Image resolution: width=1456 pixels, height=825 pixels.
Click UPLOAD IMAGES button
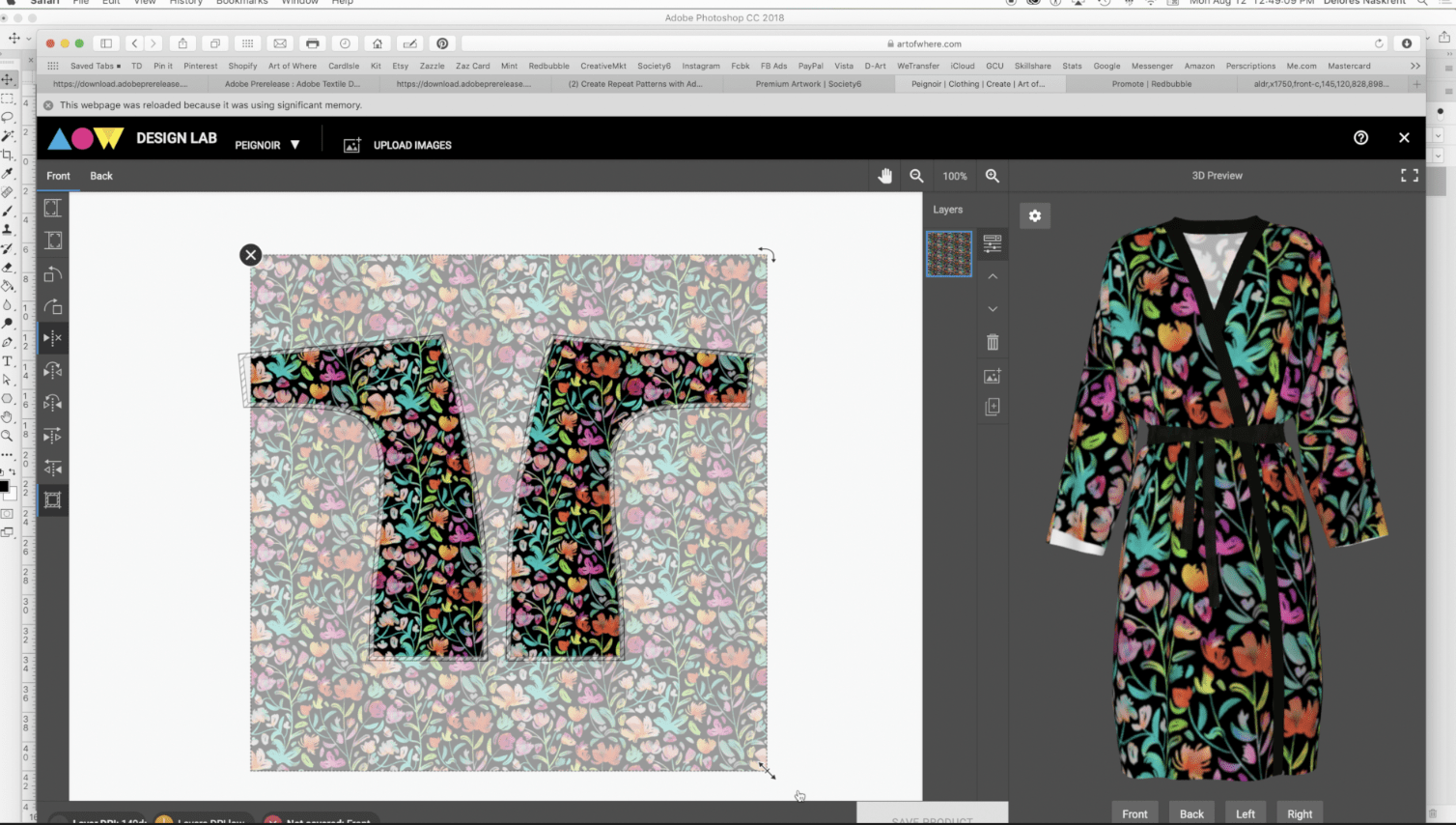click(x=398, y=145)
